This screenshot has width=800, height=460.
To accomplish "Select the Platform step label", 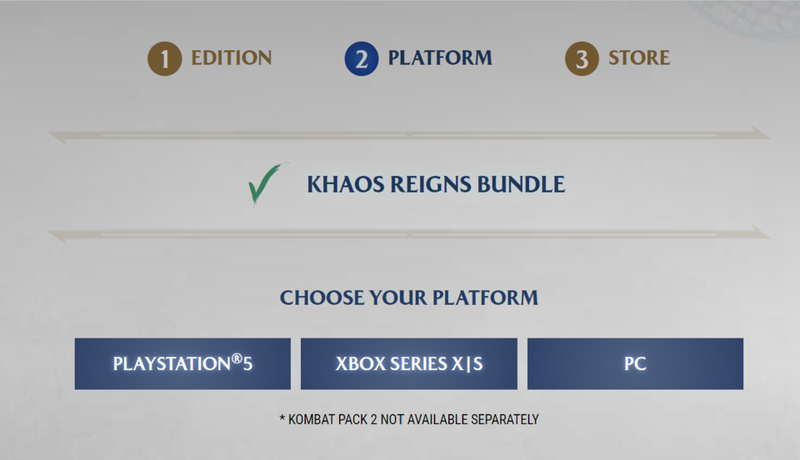I will click(440, 58).
